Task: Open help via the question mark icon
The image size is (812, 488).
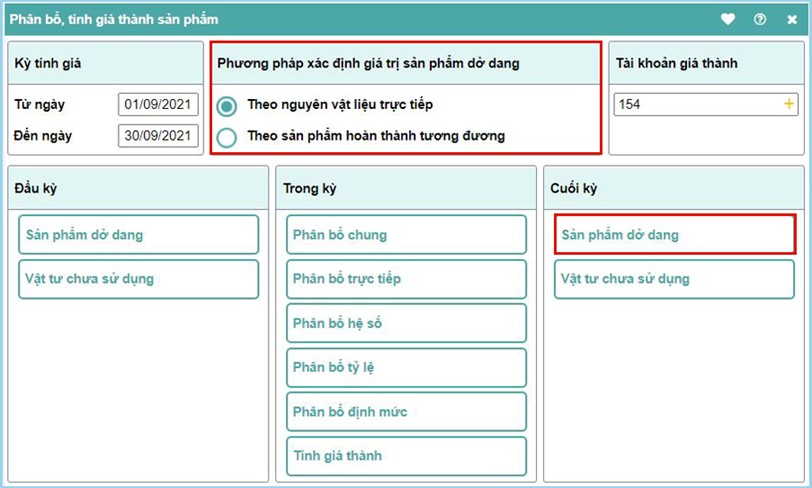Action: [x=760, y=19]
